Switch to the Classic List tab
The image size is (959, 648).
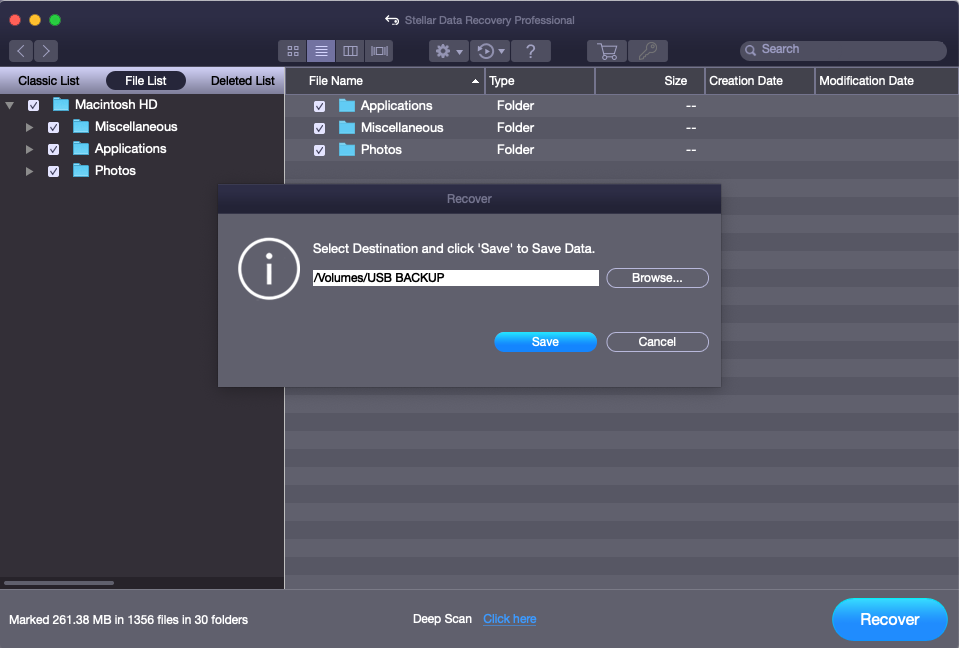[48, 81]
